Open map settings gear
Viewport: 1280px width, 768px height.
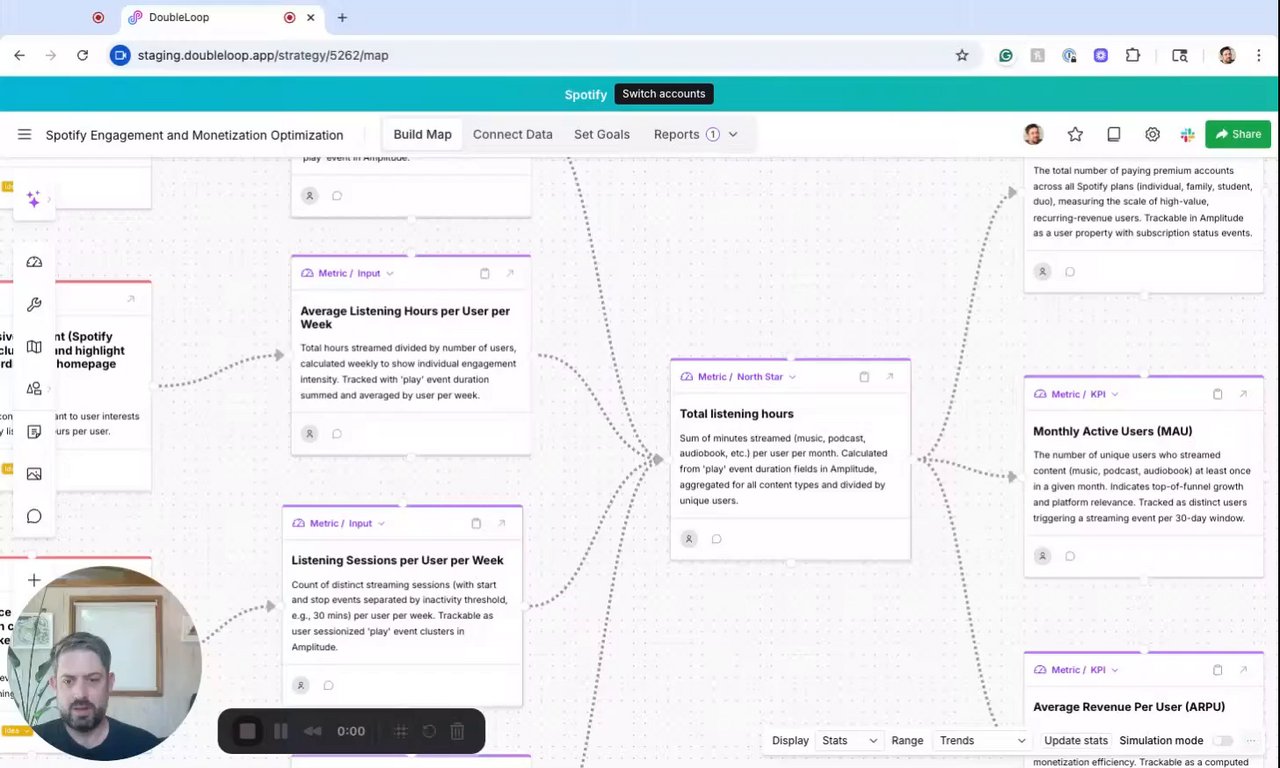(1152, 134)
